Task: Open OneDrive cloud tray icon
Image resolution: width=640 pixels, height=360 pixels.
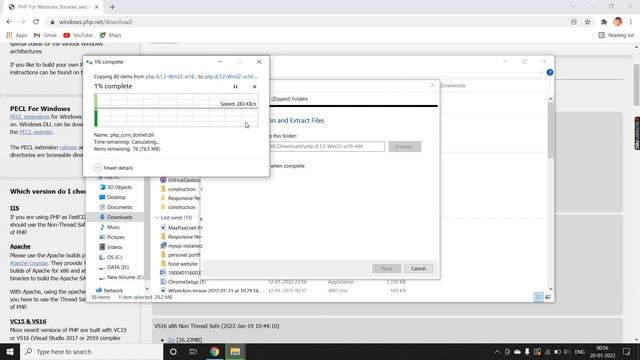Action: [x=517, y=351]
